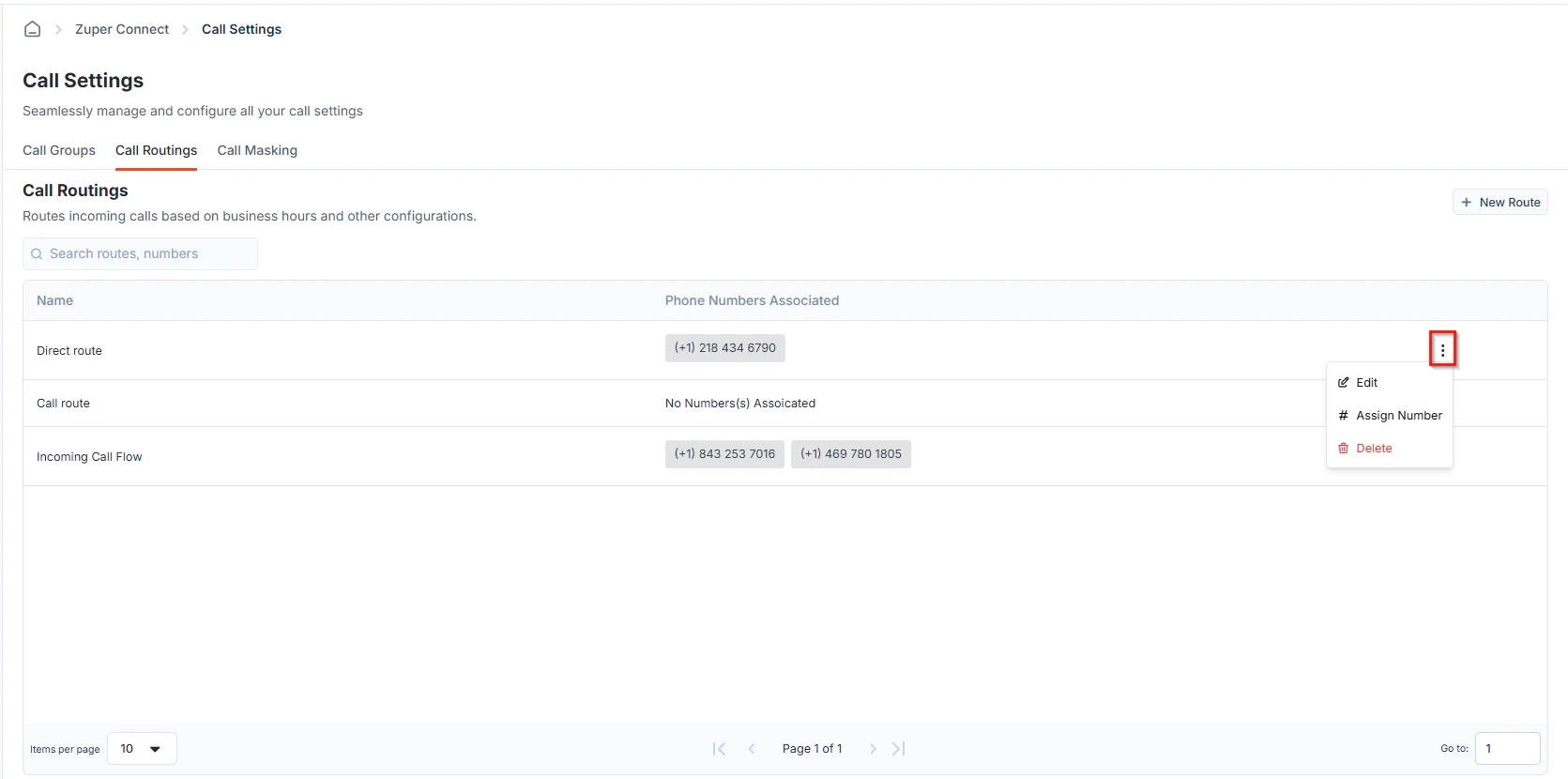Image resolution: width=1568 pixels, height=779 pixels.
Task: Select the Call Routings tab
Action: (156, 150)
